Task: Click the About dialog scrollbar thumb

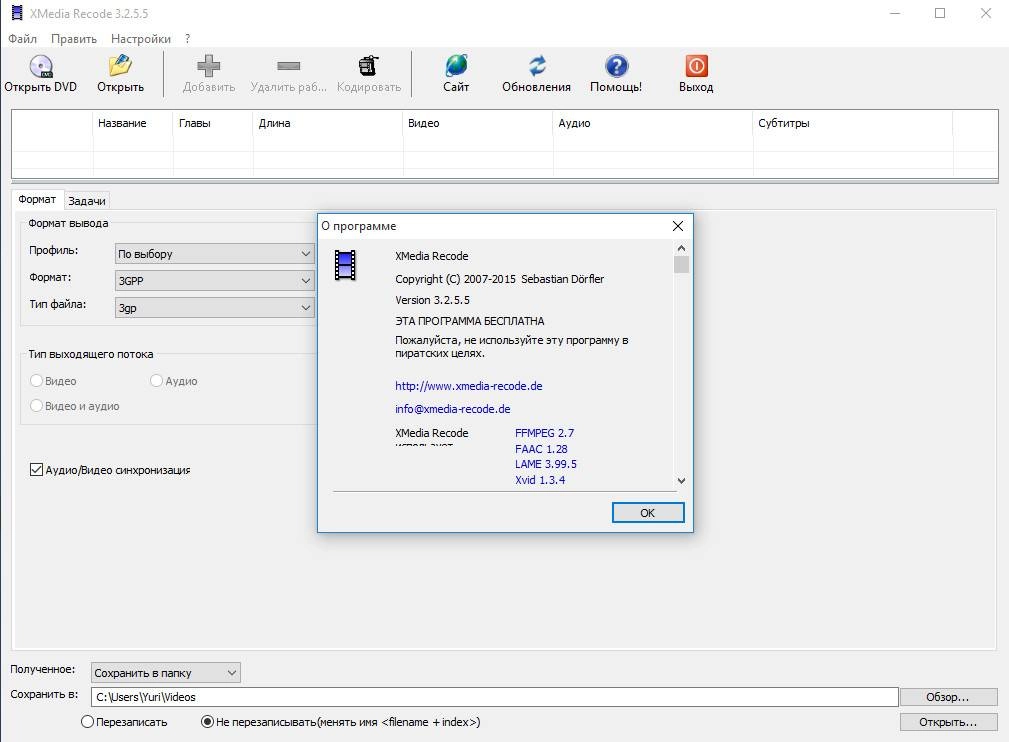Action: [x=681, y=264]
